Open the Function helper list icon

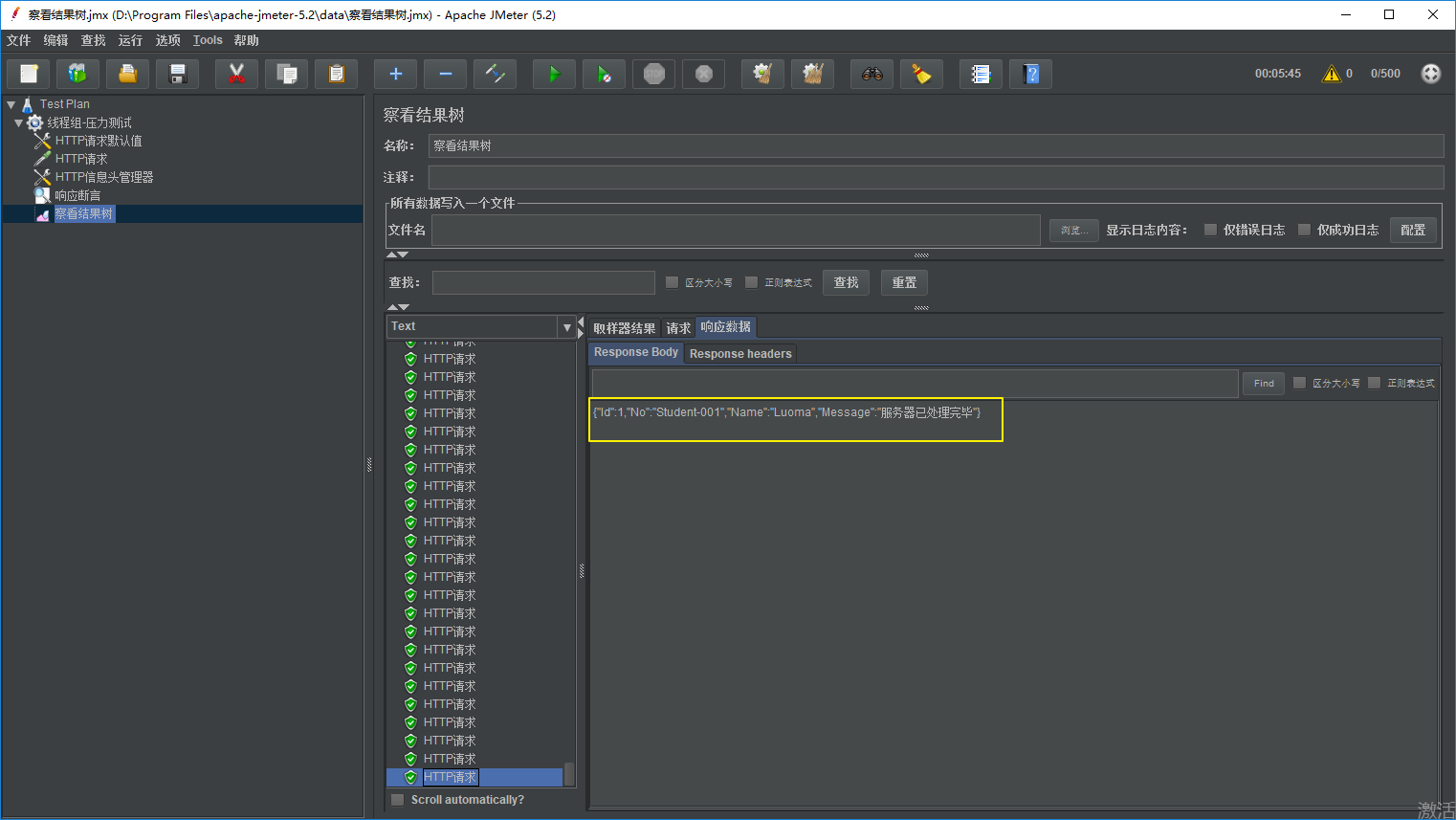click(x=981, y=74)
